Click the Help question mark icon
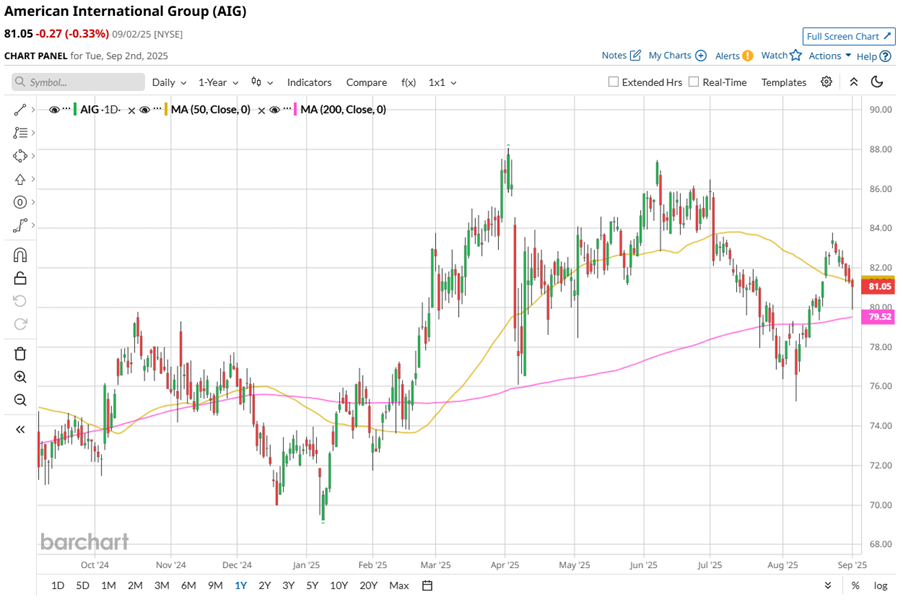Image resolution: width=903 pixels, height=602 pixels. pos(886,56)
